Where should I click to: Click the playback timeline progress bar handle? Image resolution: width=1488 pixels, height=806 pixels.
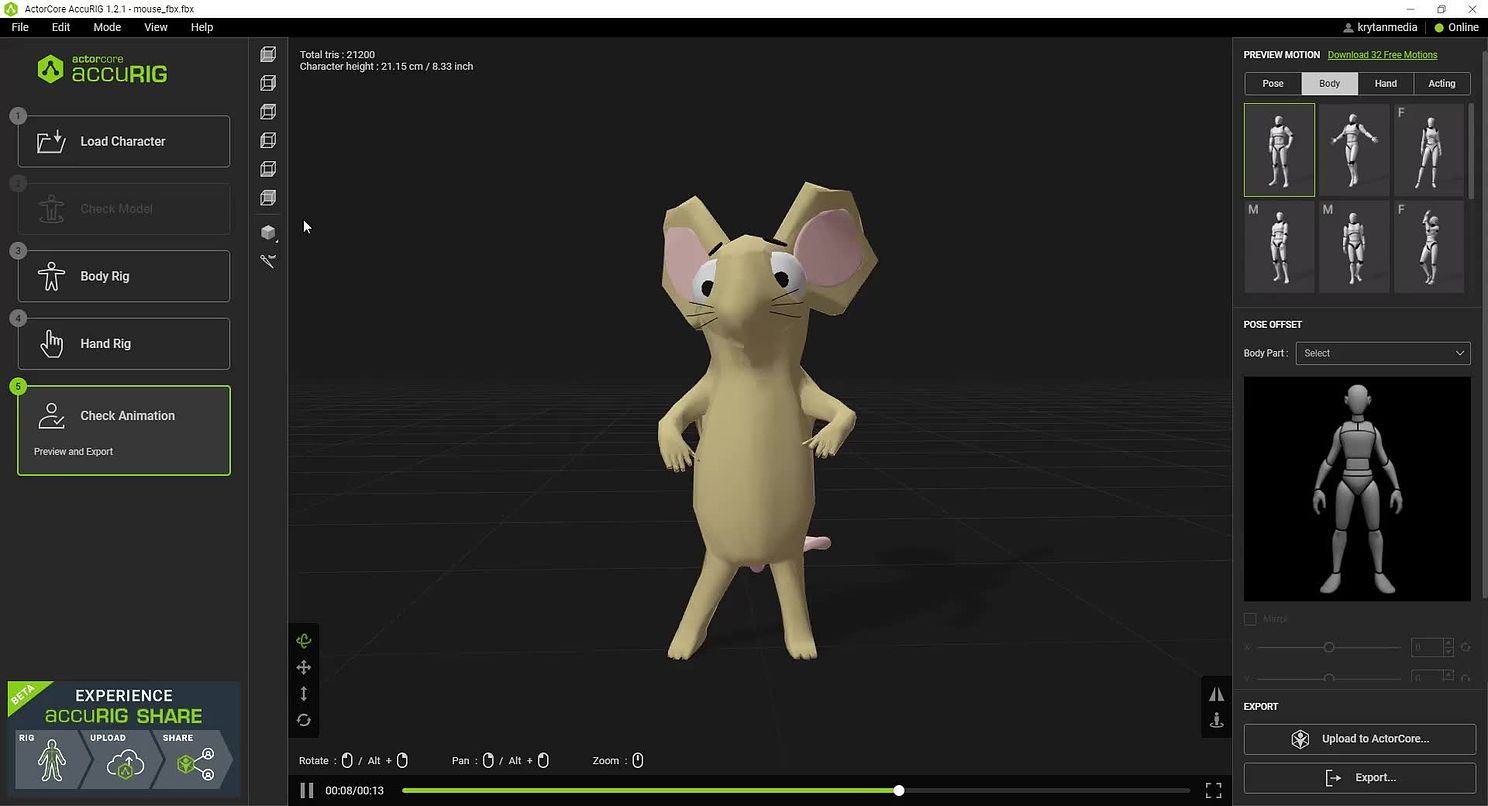(899, 791)
